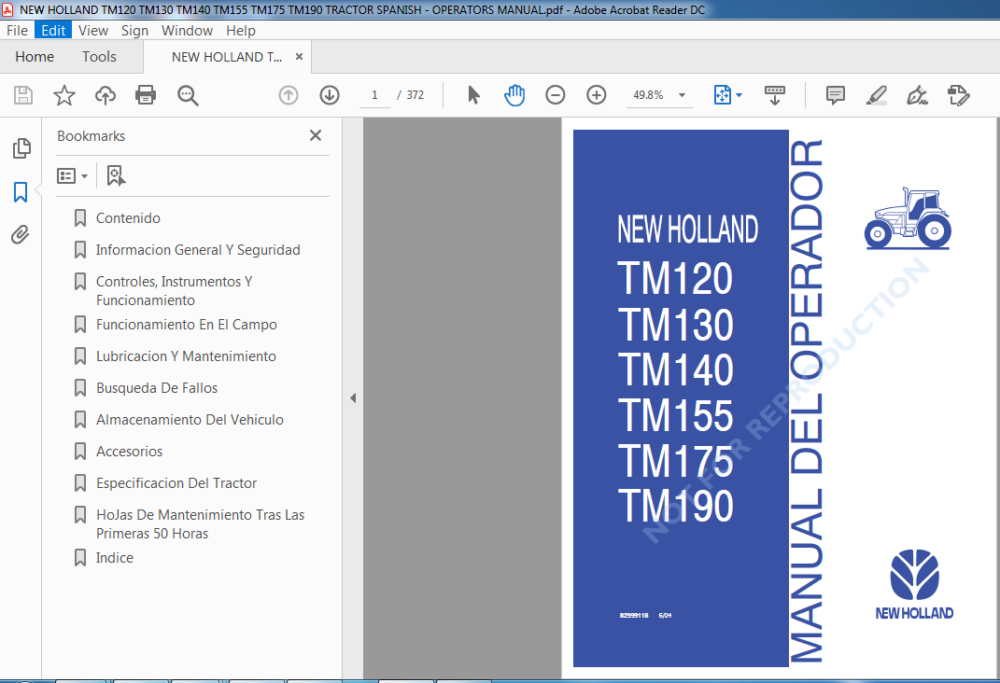Toggle the Bookmarks side panel icon
Screen dimensions: 1000x683
pos(20,191)
